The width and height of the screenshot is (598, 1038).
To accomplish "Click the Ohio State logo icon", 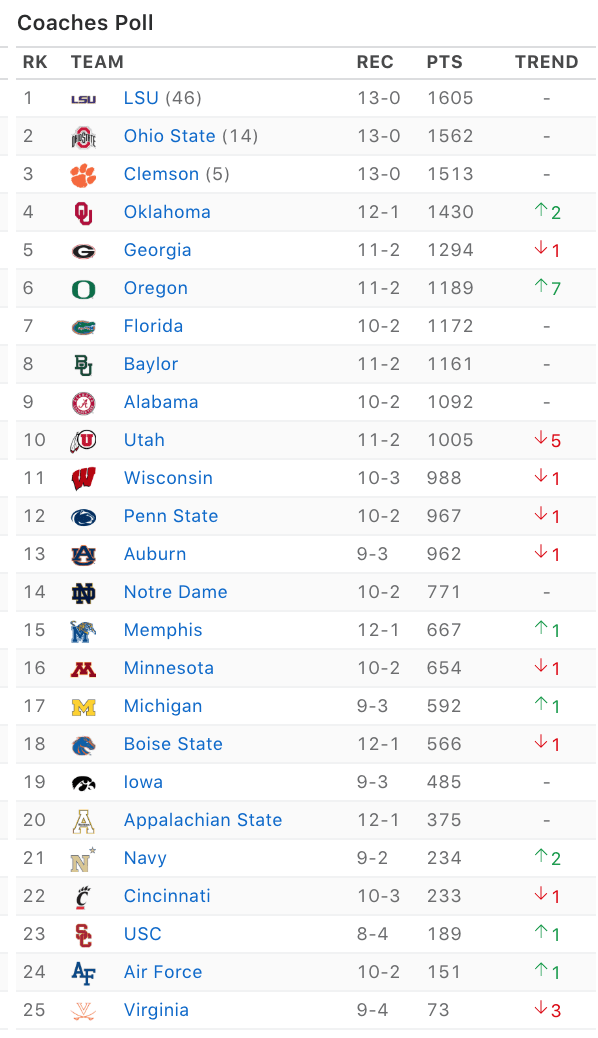I will point(83,136).
